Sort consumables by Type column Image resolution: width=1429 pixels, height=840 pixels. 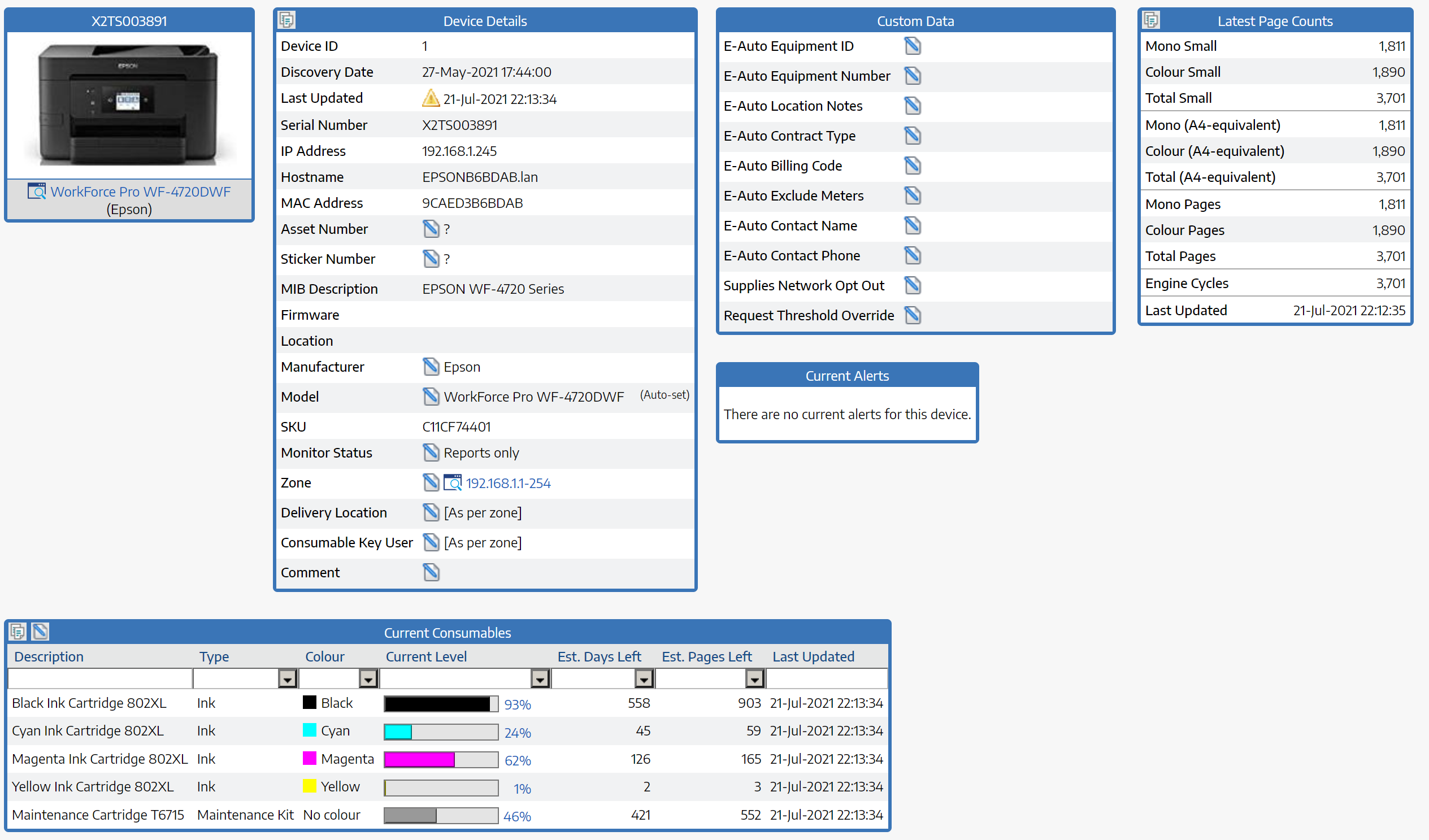[x=214, y=657]
